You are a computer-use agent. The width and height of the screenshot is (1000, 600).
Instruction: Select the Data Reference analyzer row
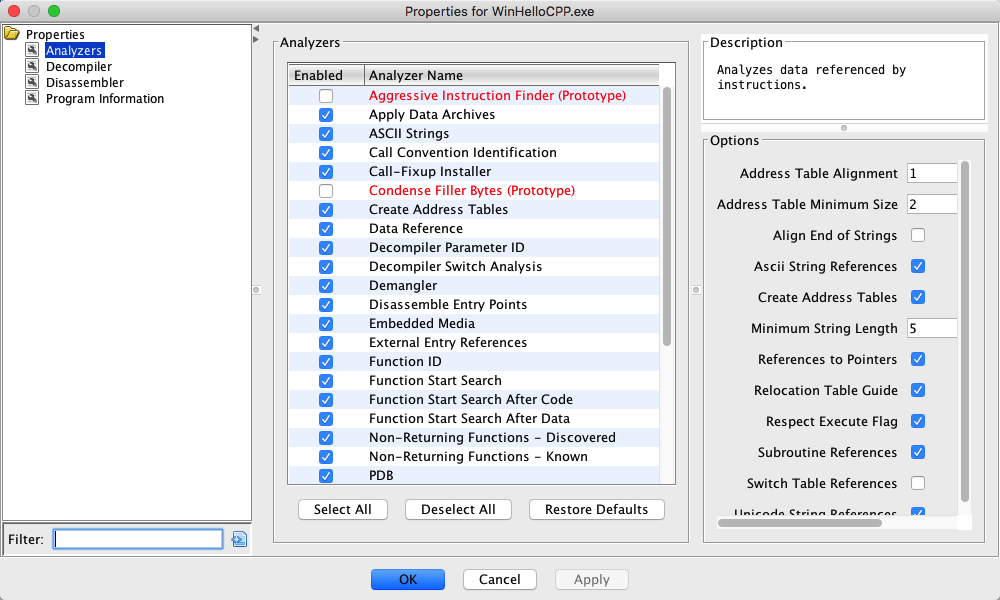pyautogui.click(x=415, y=229)
